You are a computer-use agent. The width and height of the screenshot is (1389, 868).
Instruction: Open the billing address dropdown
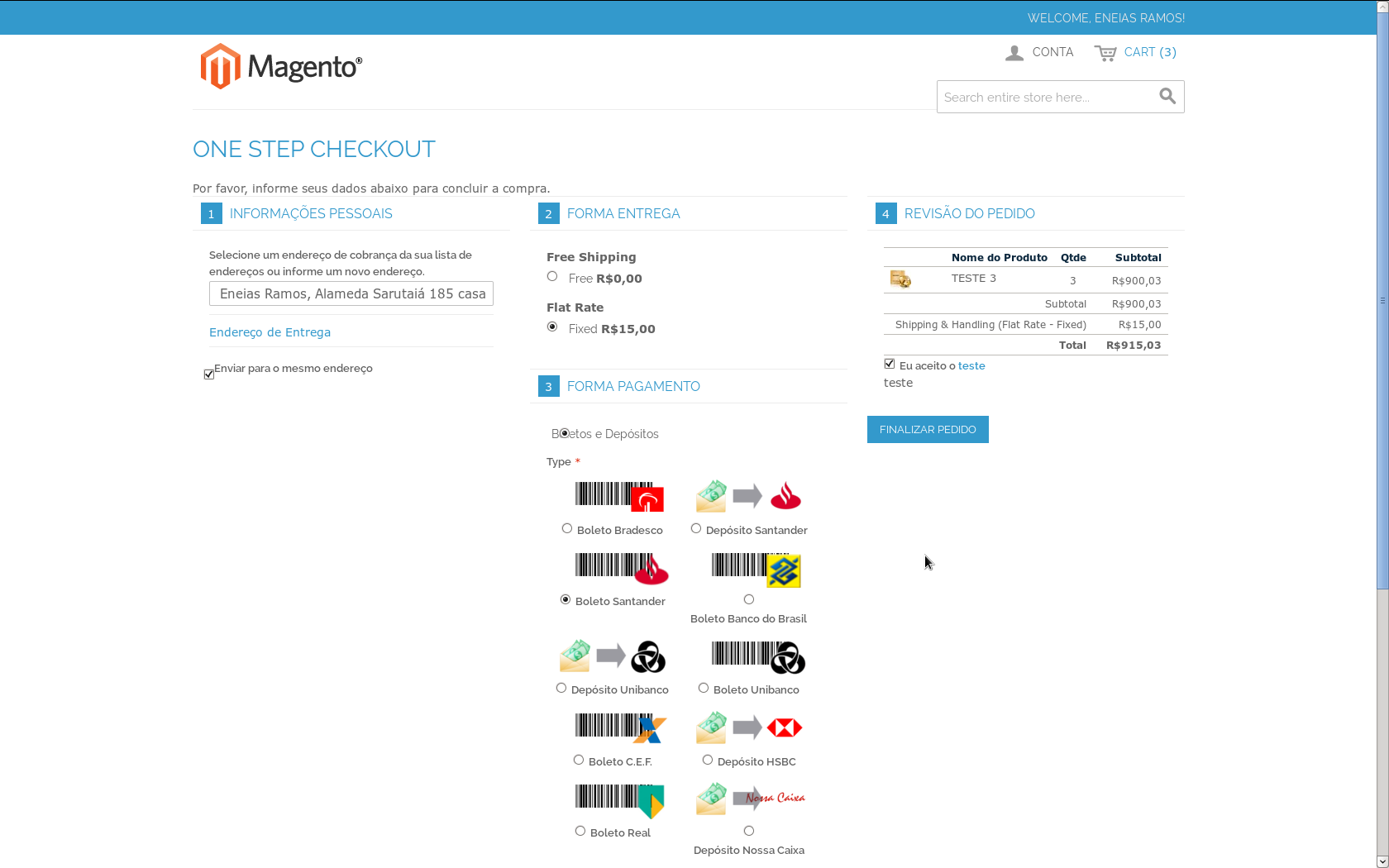tap(351, 293)
